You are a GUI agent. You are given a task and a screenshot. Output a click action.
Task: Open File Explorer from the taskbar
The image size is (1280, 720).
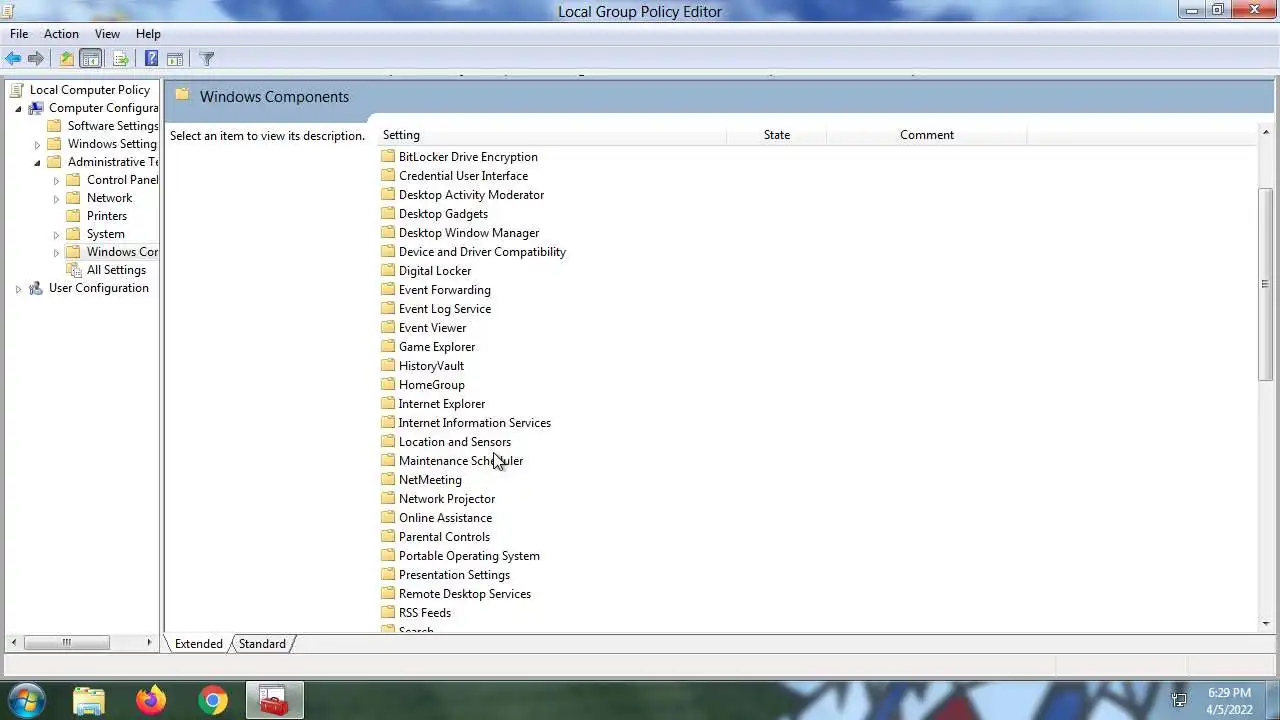tap(89, 700)
